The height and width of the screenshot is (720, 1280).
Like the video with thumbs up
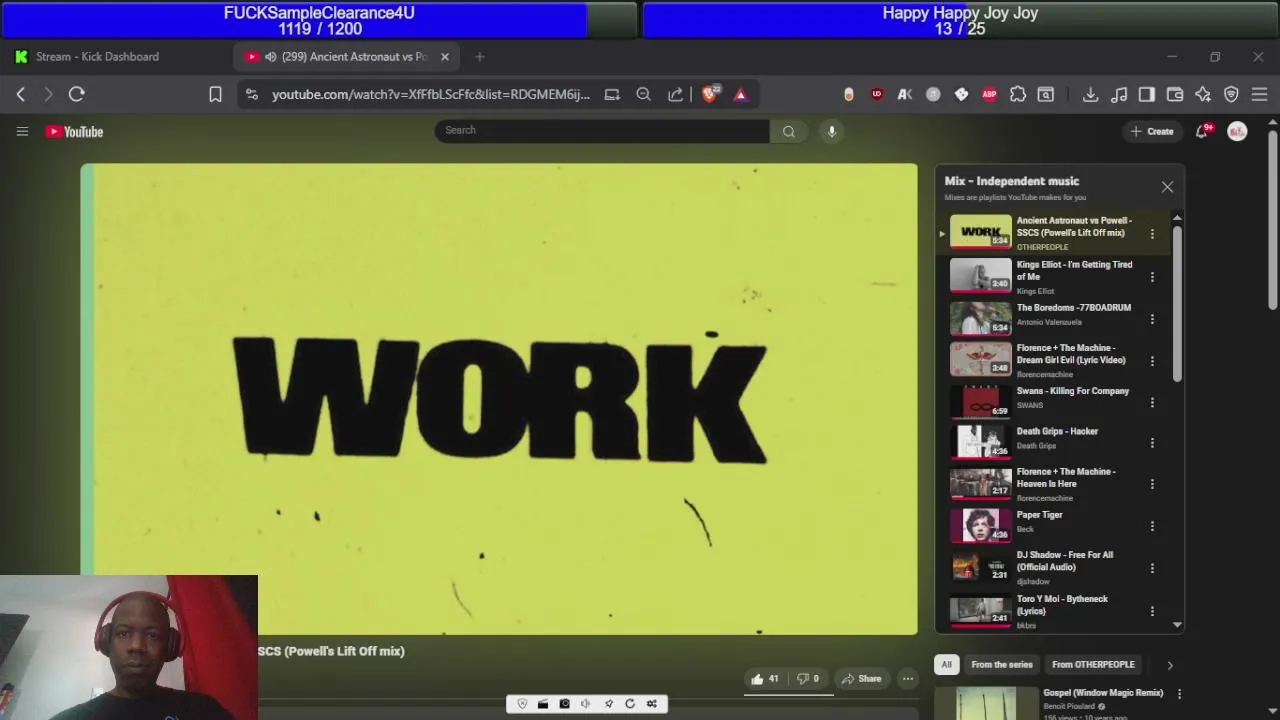(765, 679)
